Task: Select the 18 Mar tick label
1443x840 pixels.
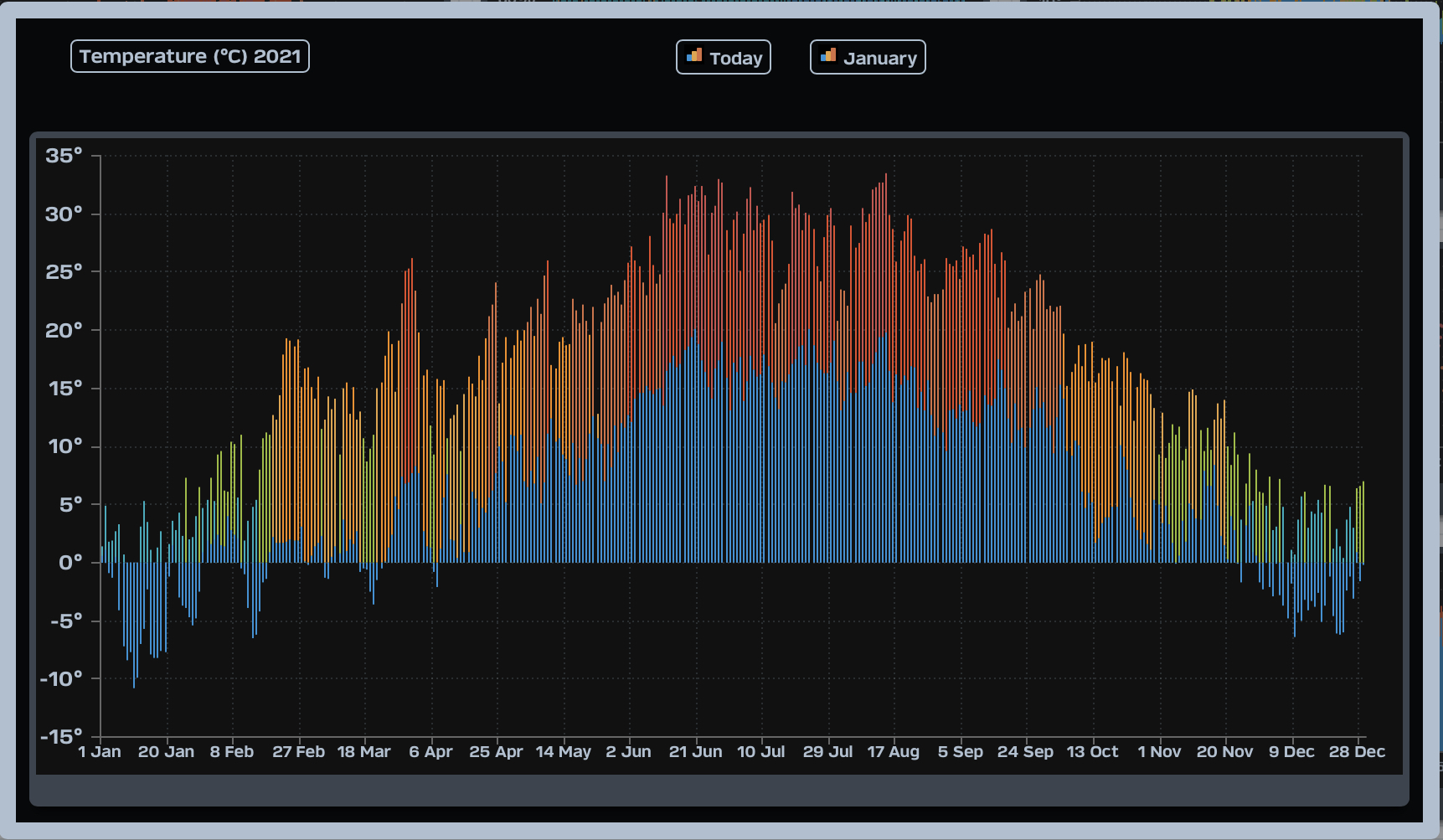Action: [364, 751]
